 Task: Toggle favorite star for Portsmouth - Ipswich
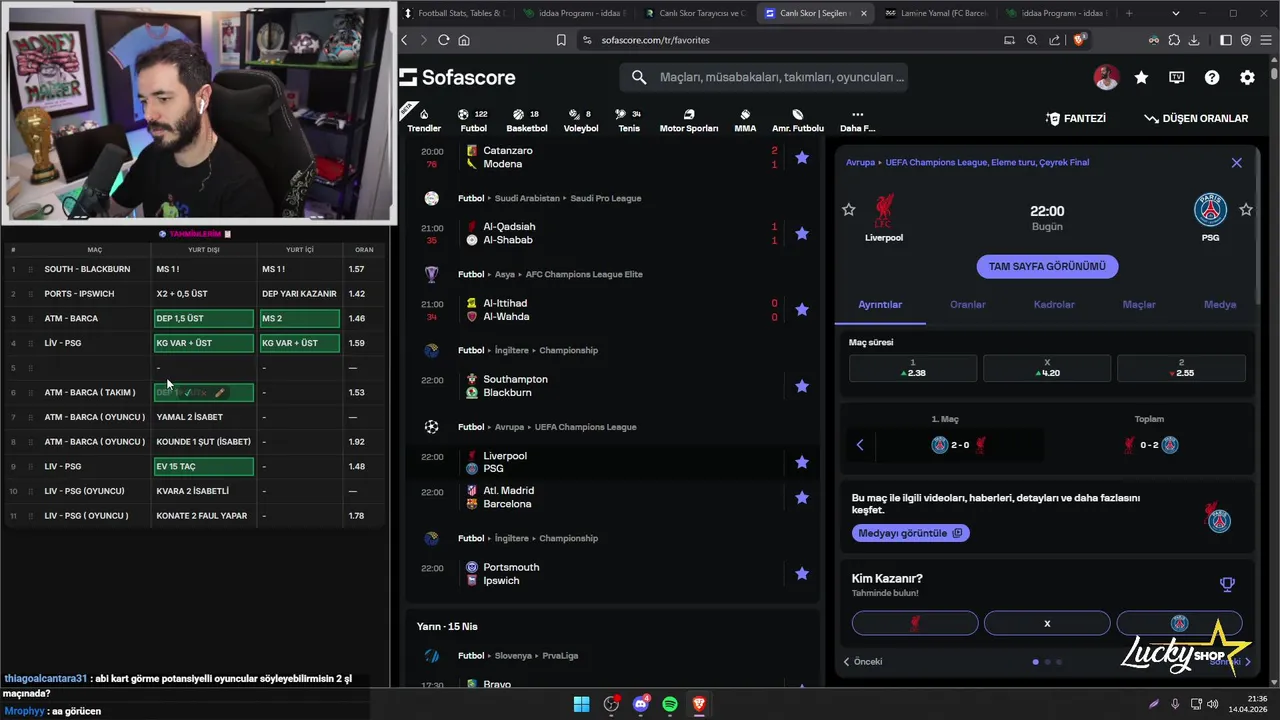coord(802,573)
